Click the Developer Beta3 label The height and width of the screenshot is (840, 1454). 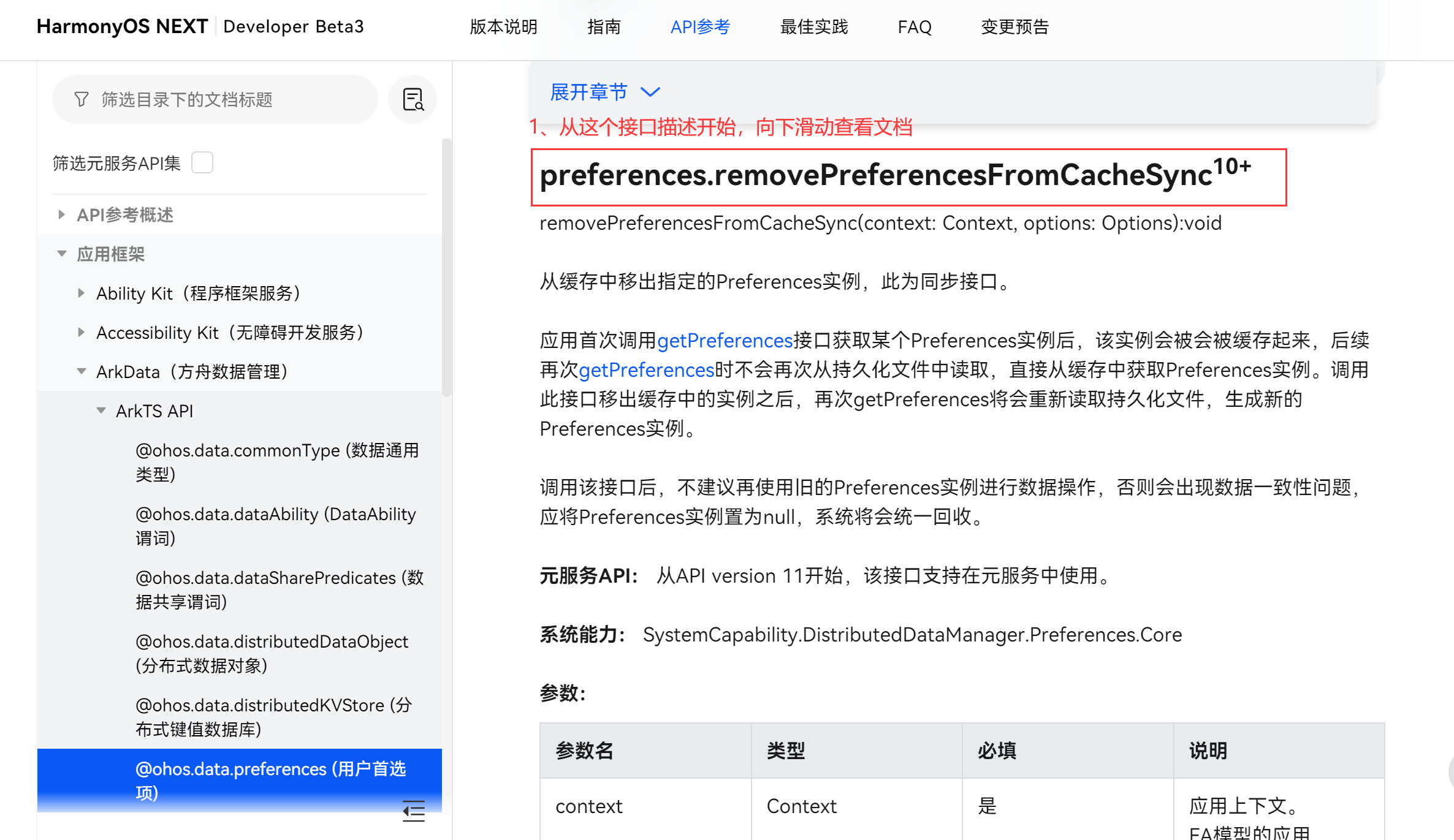tap(294, 26)
